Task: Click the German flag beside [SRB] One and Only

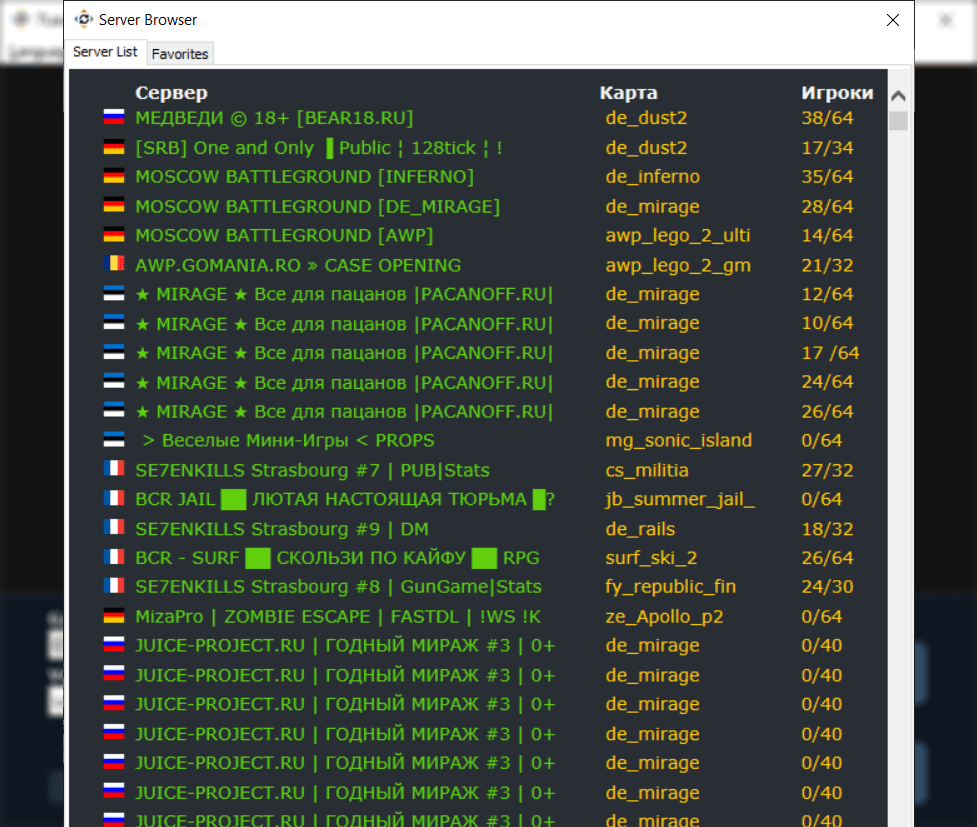Action: [x=114, y=147]
